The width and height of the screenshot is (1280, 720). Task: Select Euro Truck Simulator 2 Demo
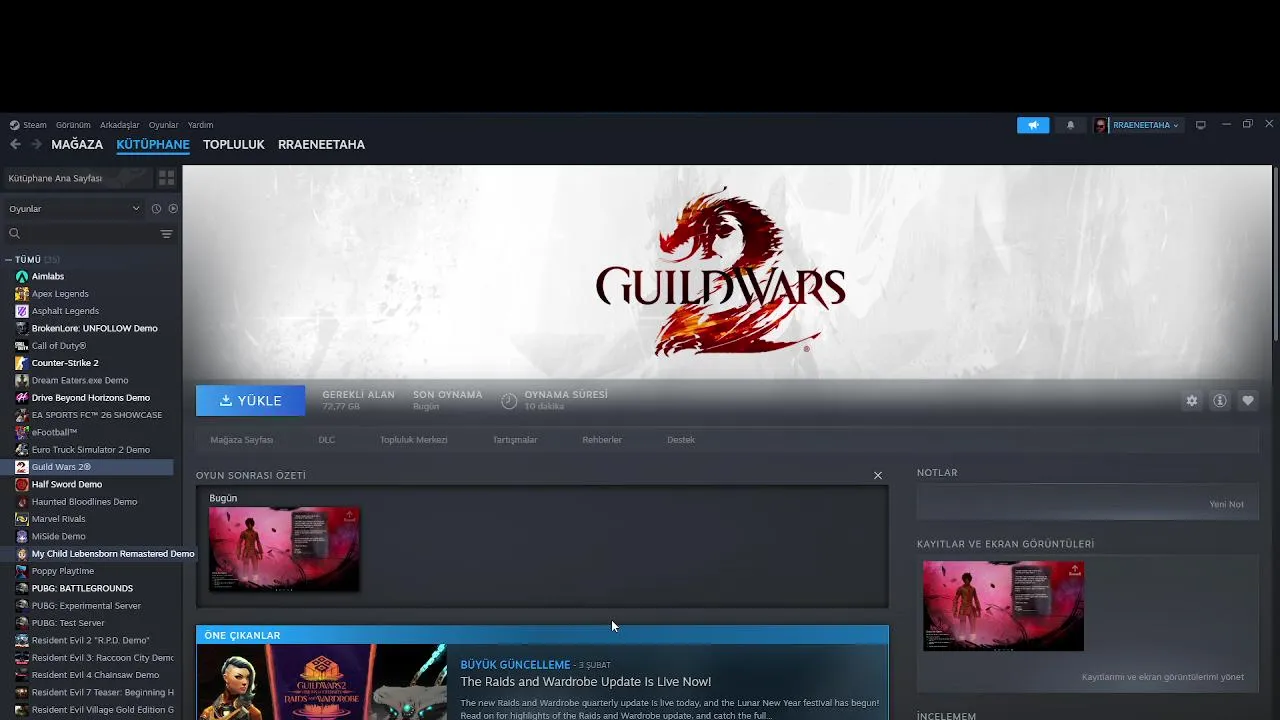[90, 450]
